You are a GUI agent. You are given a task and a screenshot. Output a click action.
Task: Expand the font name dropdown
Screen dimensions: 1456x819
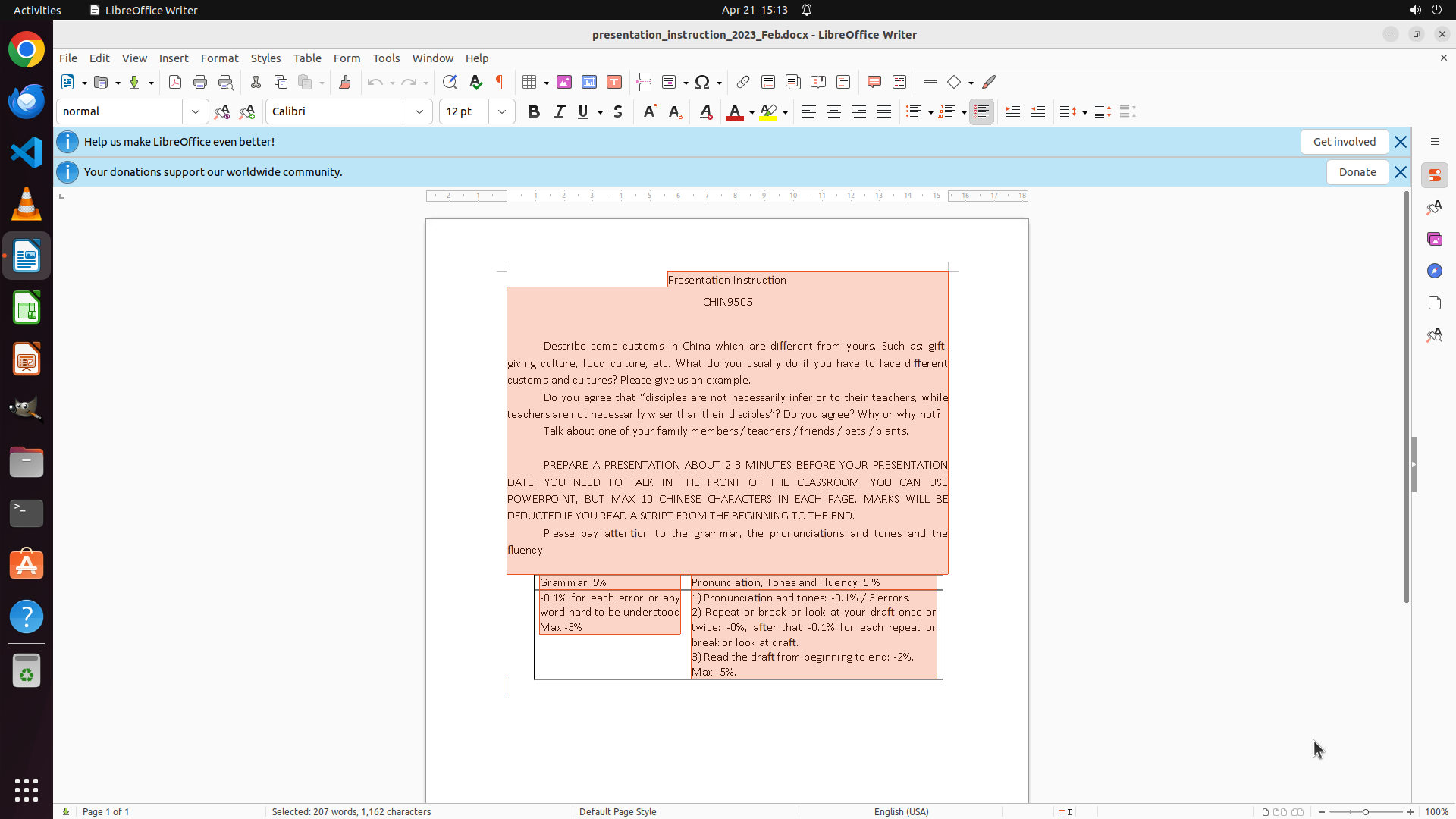419,111
